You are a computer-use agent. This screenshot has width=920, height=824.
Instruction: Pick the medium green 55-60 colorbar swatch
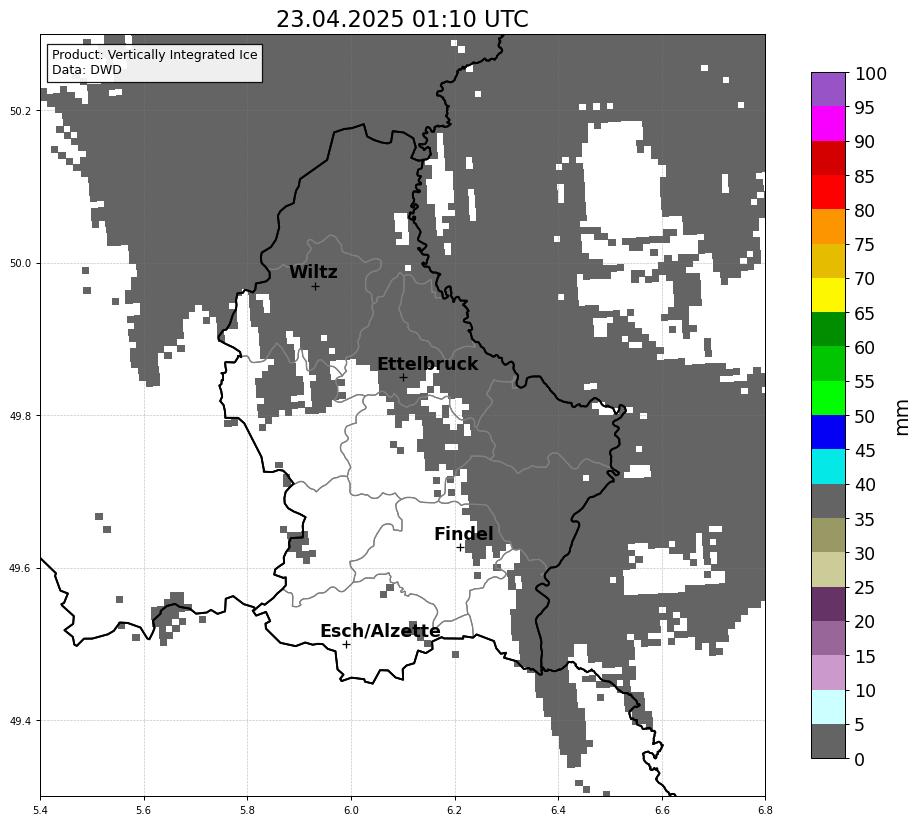pos(828,363)
